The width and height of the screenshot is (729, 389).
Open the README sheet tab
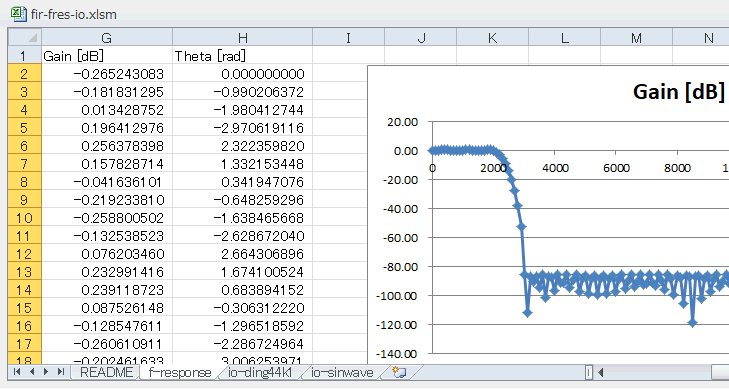point(106,372)
